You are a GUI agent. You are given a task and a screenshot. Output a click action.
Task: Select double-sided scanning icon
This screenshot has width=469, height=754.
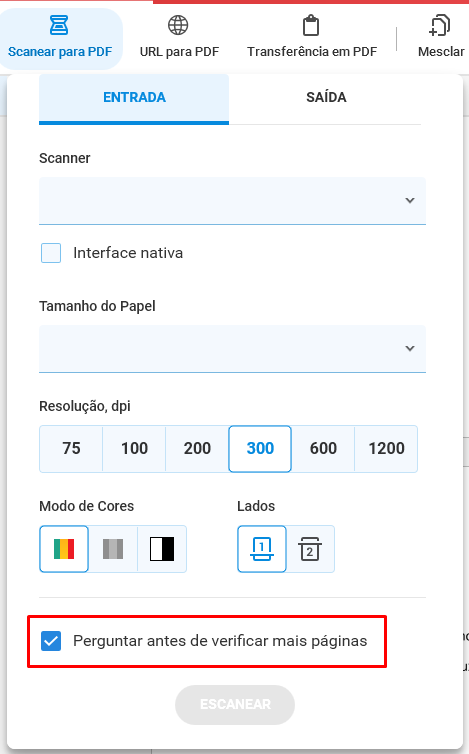(x=310, y=549)
